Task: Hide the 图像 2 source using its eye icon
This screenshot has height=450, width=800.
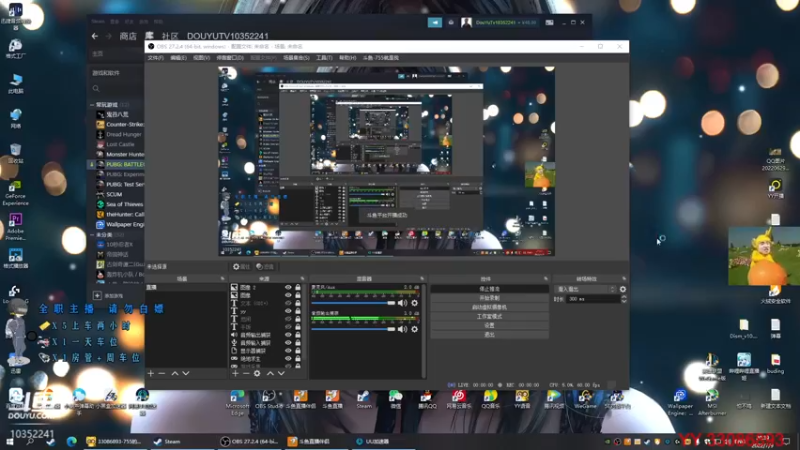Action: tap(288, 287)
